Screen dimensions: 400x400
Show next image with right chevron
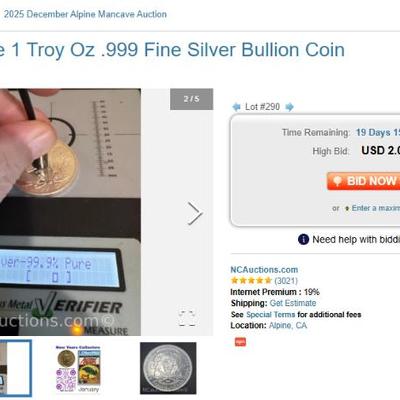(x=195, y=213)
